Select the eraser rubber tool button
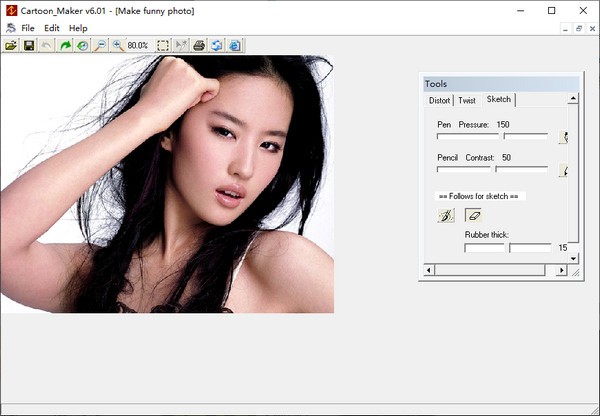The height and width of the screenshot is (416, 600). point(474,215)
